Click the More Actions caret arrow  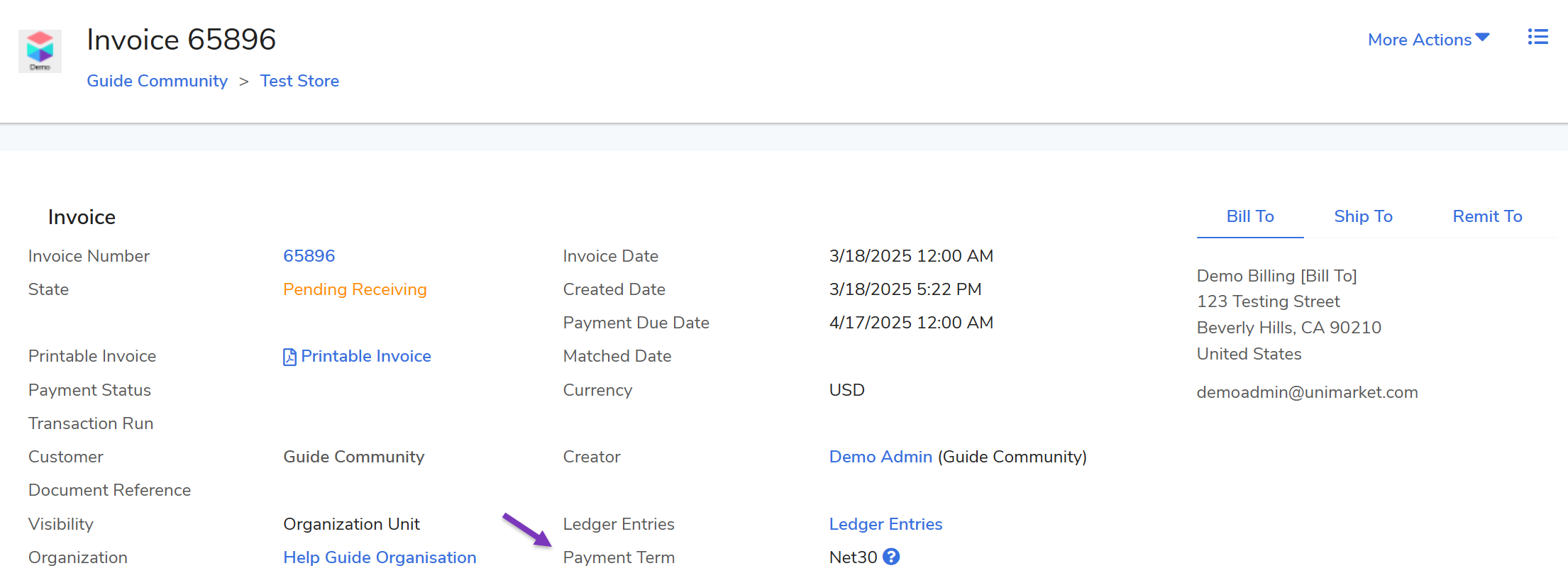(1482, 38)
